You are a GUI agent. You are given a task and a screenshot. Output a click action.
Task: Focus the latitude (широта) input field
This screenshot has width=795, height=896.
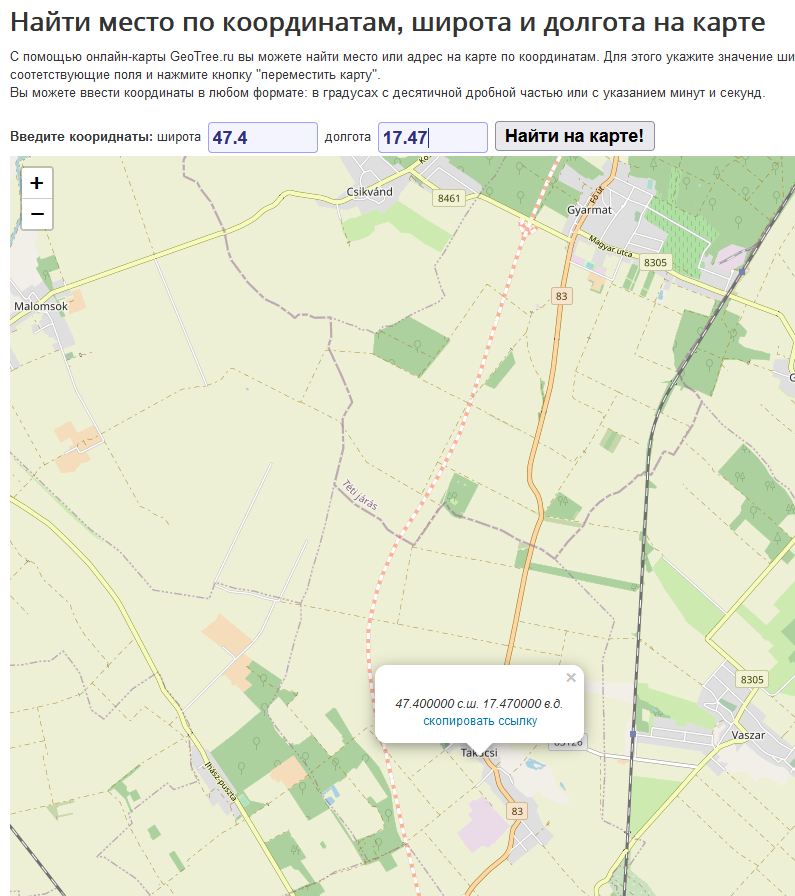(x=263, y=137)
